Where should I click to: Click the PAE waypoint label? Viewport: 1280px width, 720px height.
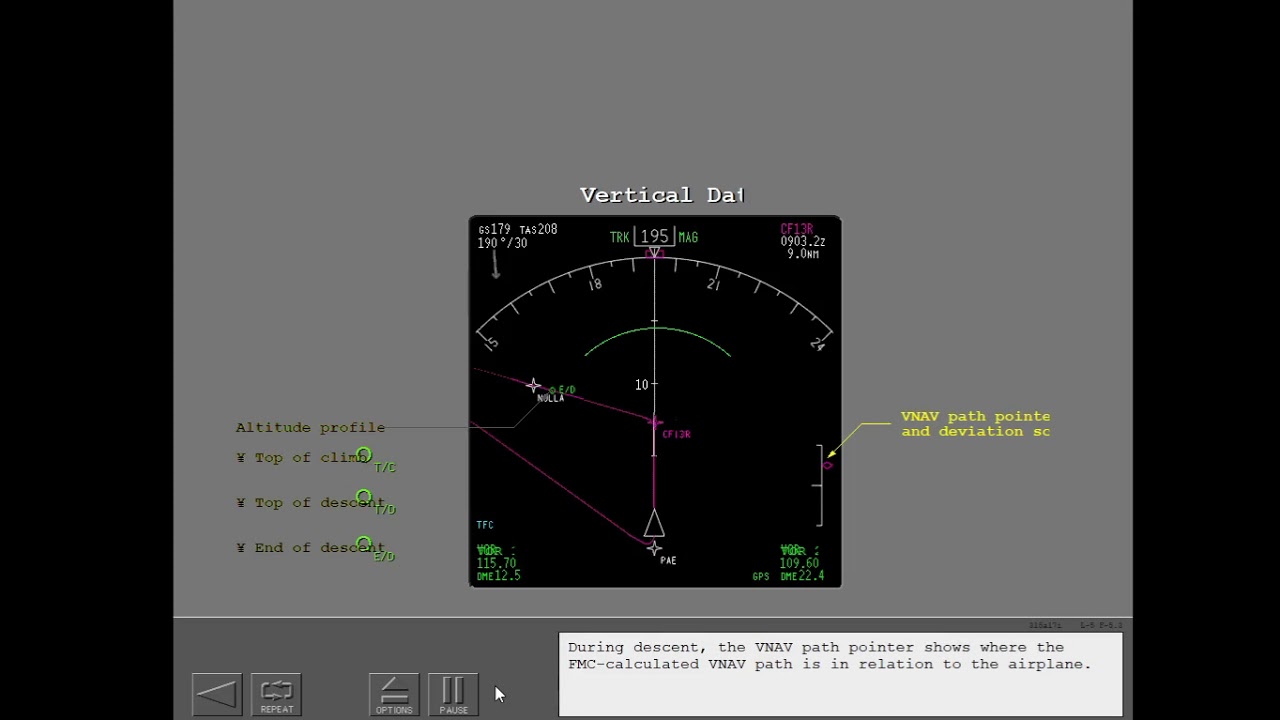point(668,560)
